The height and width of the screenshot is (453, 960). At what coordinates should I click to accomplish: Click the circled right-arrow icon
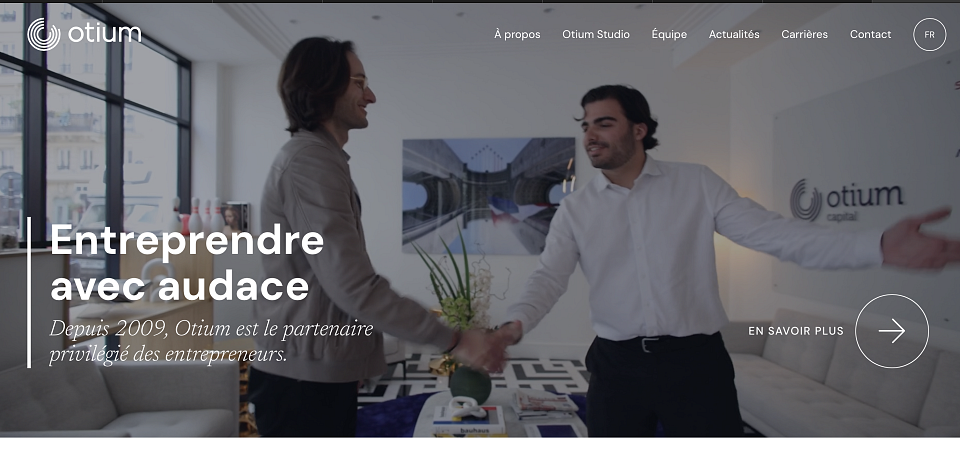pyautogui.click(x=891, y=331)
